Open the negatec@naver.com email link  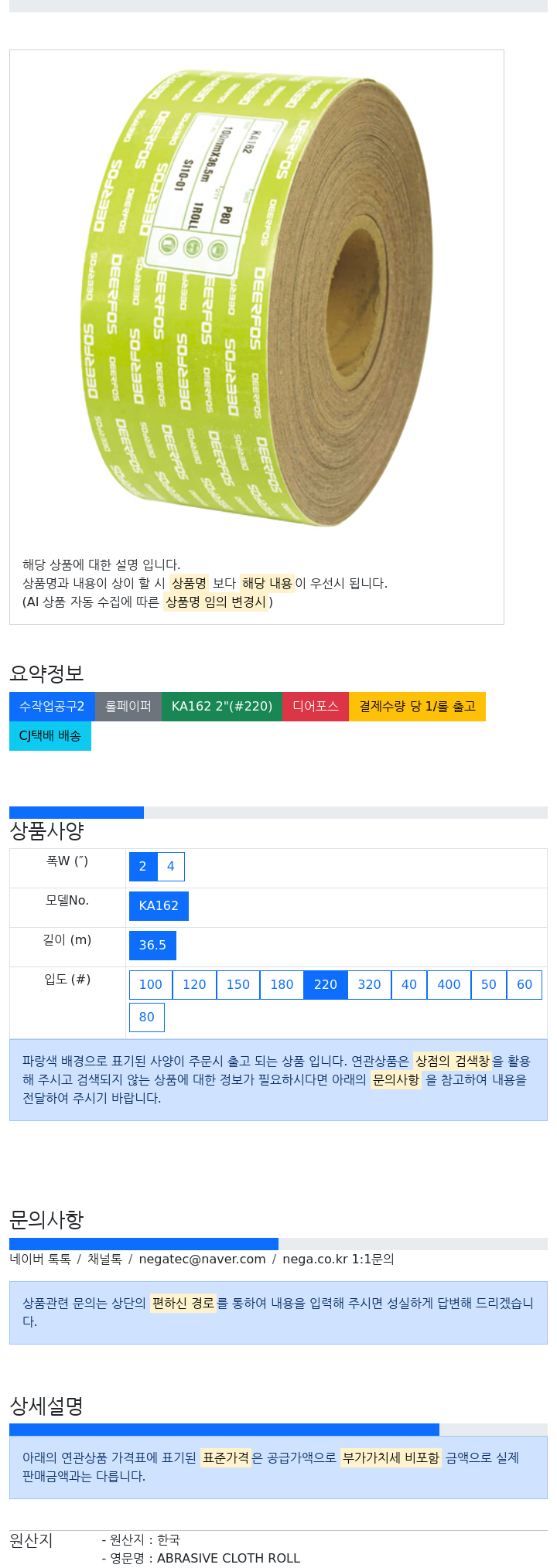(x=203, y=1260)
